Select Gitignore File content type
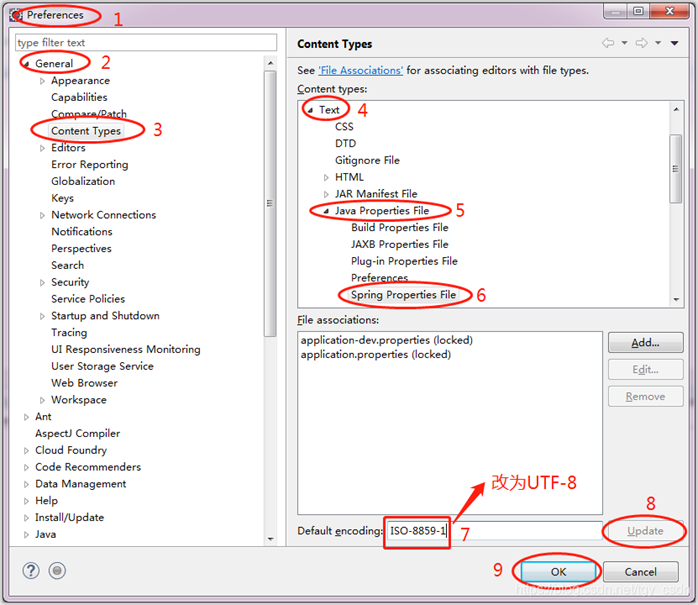Viewport: 698px width, 605px height. (x=367, y=160)
